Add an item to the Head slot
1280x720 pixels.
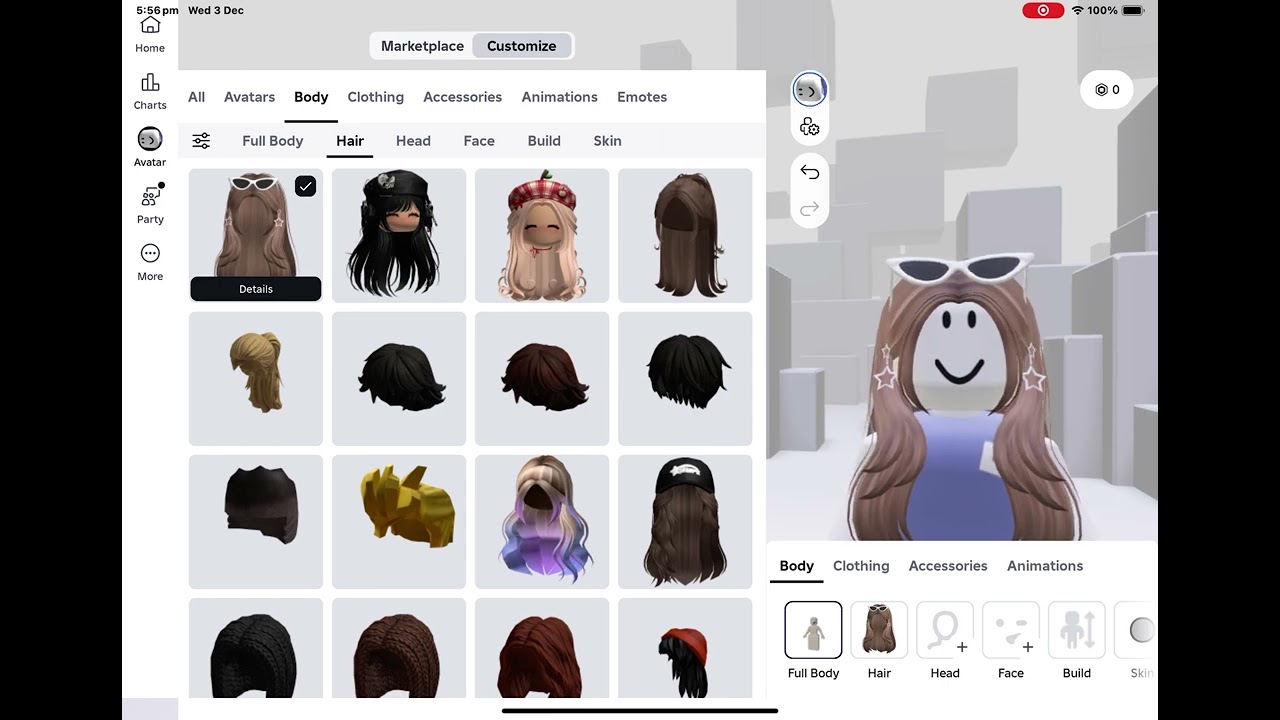pos(945,631)
